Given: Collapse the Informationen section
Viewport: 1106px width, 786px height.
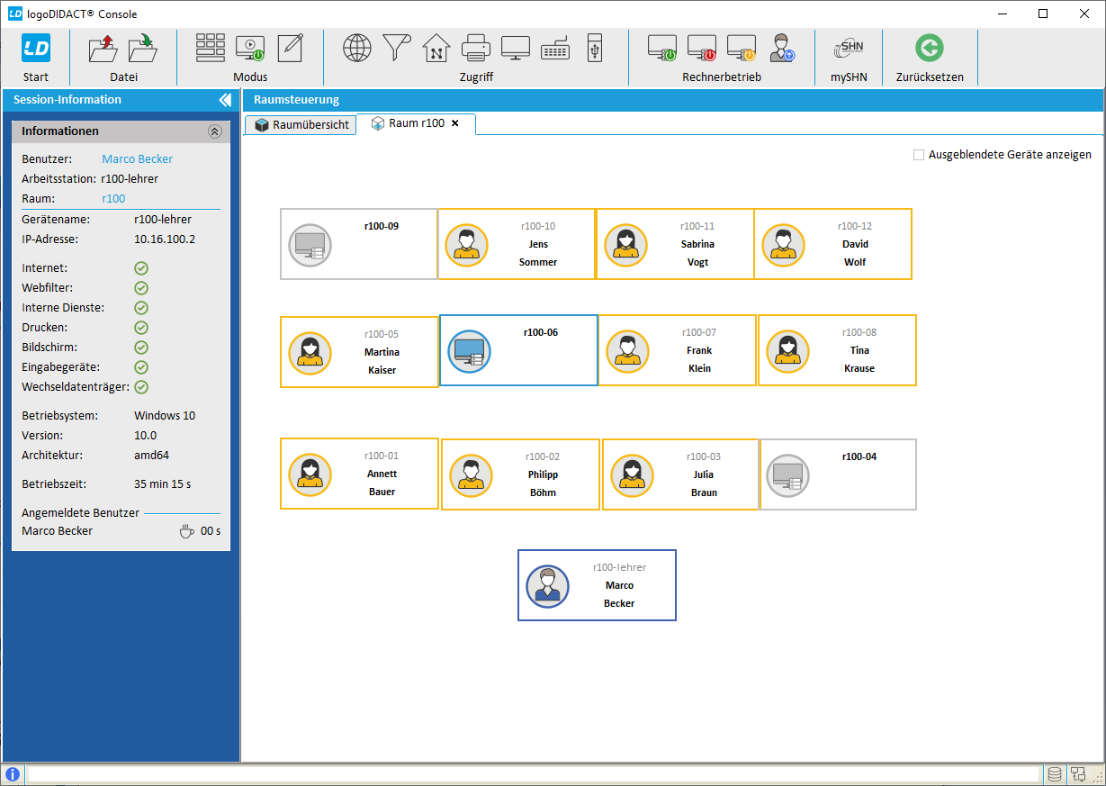Looking at the screenshot, I should tap(215, 131).
